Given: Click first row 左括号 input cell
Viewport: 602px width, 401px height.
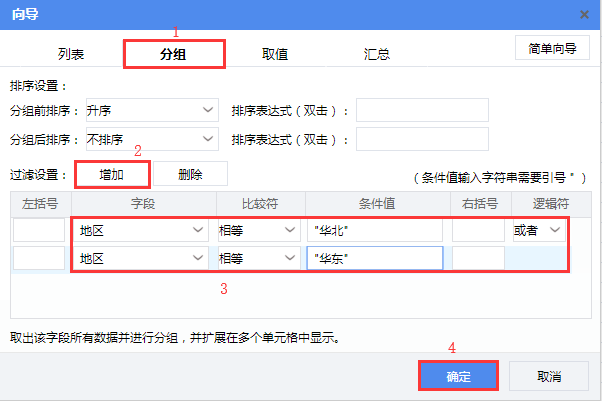Looking at the screenshot, I should [x=39, y=231].
